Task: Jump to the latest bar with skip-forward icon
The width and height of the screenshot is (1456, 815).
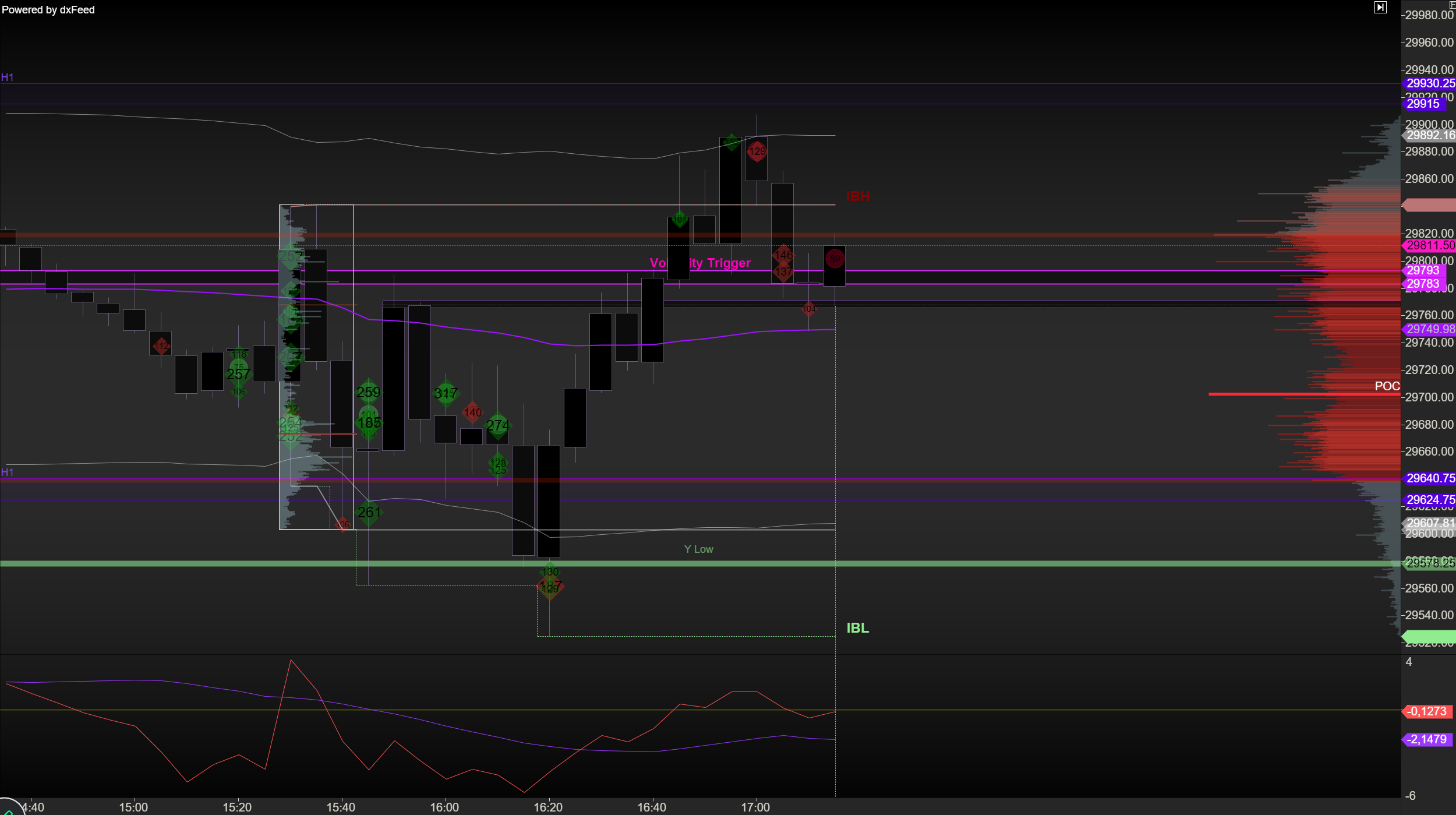Action: (1380, 8)
